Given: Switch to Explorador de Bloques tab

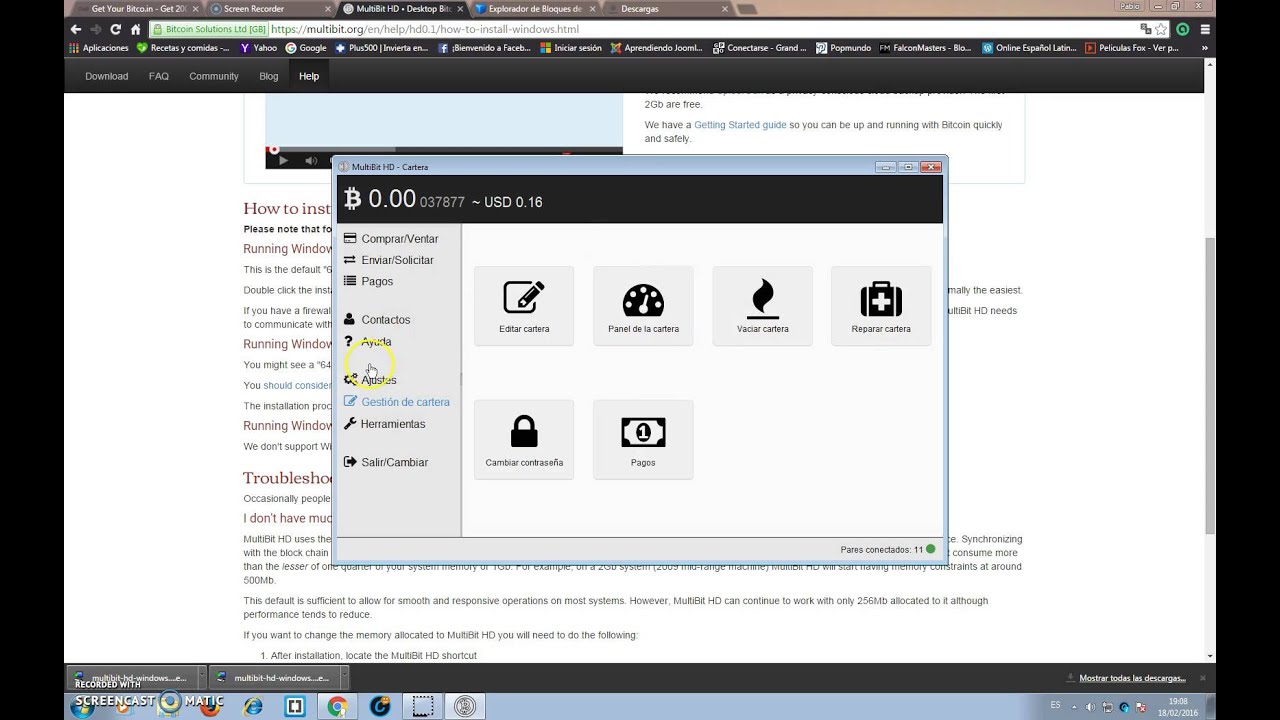Looking at the screenshot, I should 533,8.
